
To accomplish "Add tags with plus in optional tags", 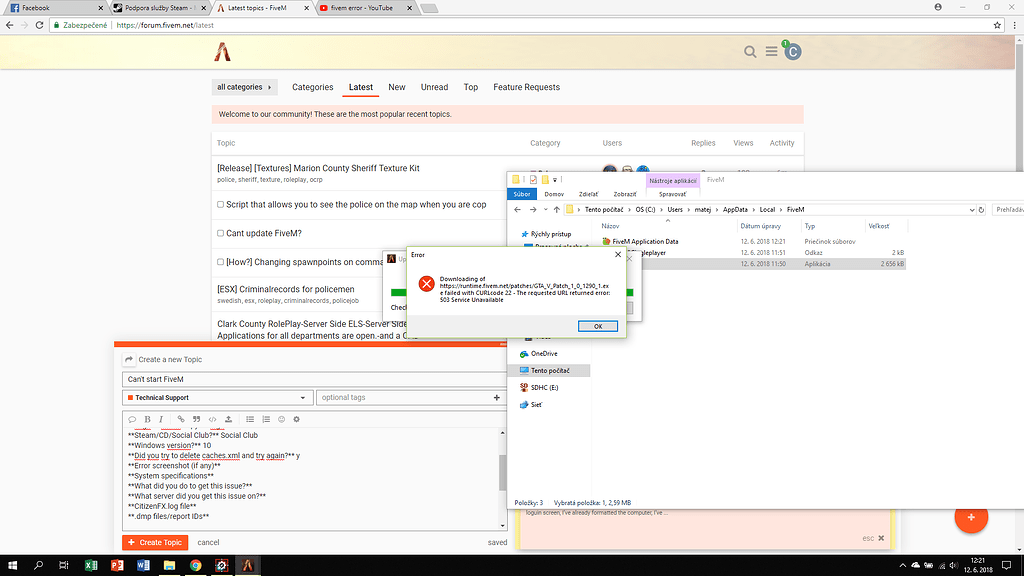I will (x=496, y=398).
